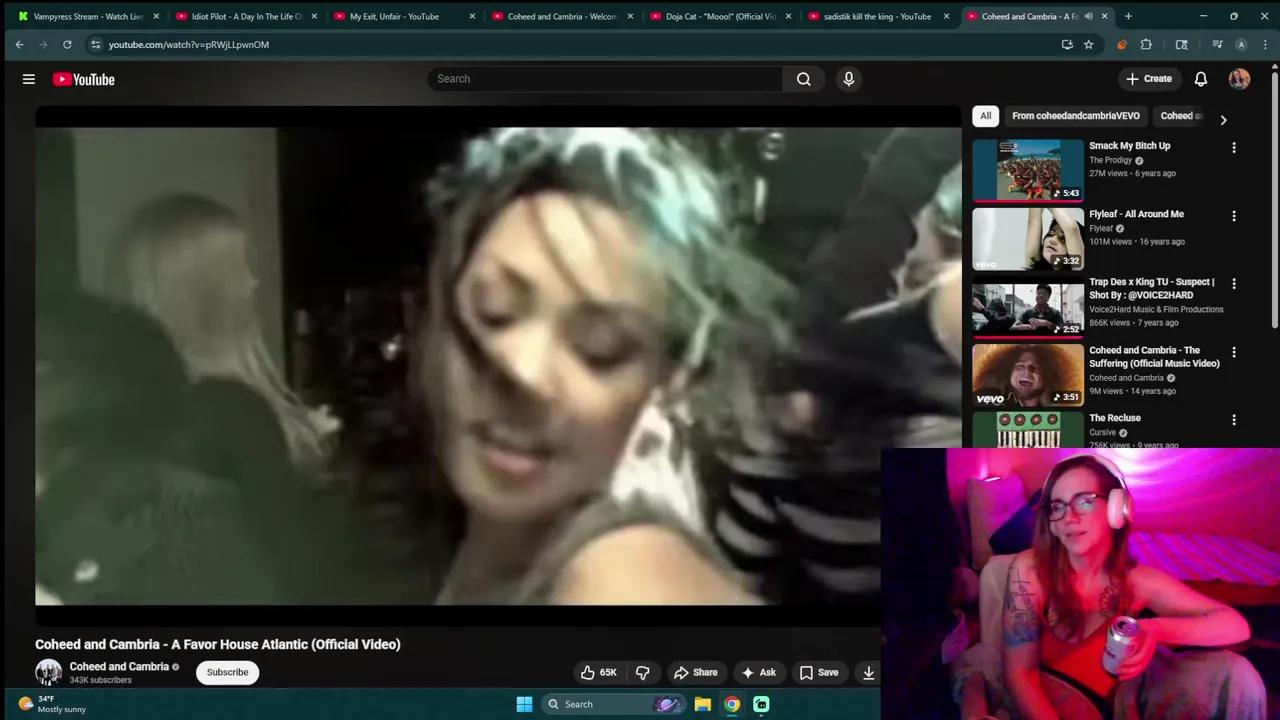1280x720 pixels.
Task: Click the Share button
Action: point(696,672)
